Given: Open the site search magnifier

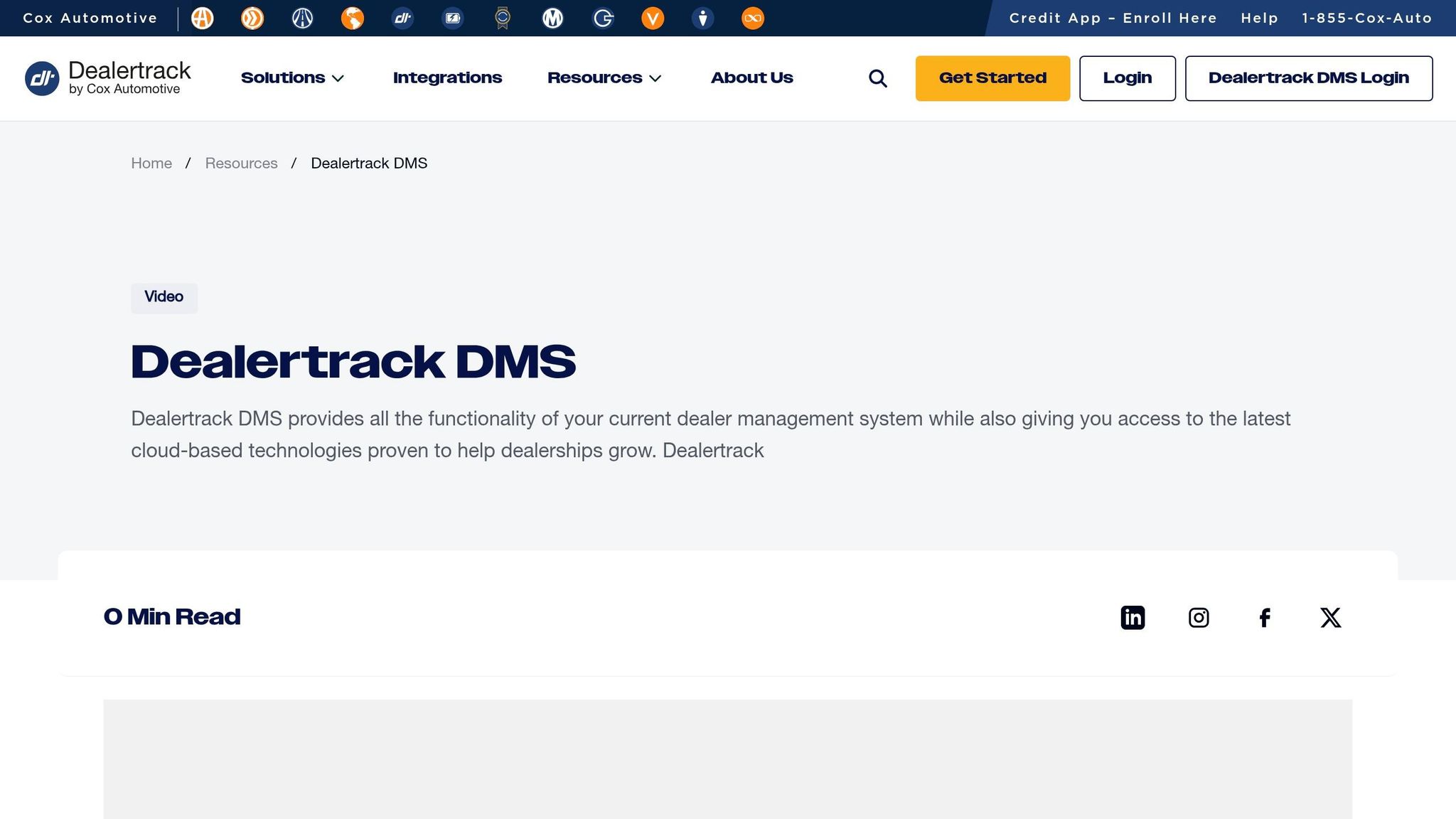Looking at the screenshot, I should (878, 78).
